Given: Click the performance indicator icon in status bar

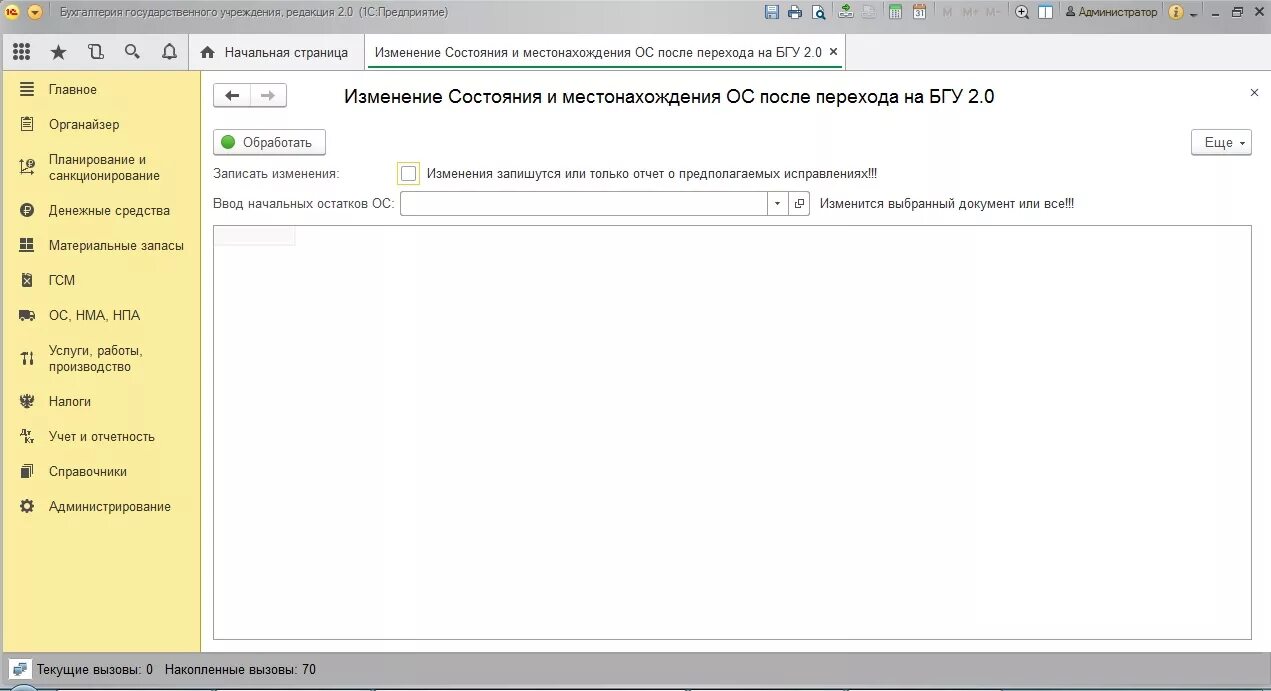Looking at the screenshot, I should pos(20,669).
